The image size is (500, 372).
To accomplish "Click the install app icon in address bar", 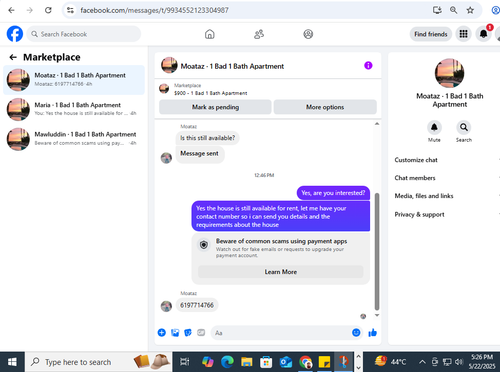I will click(x=437, y=10).
